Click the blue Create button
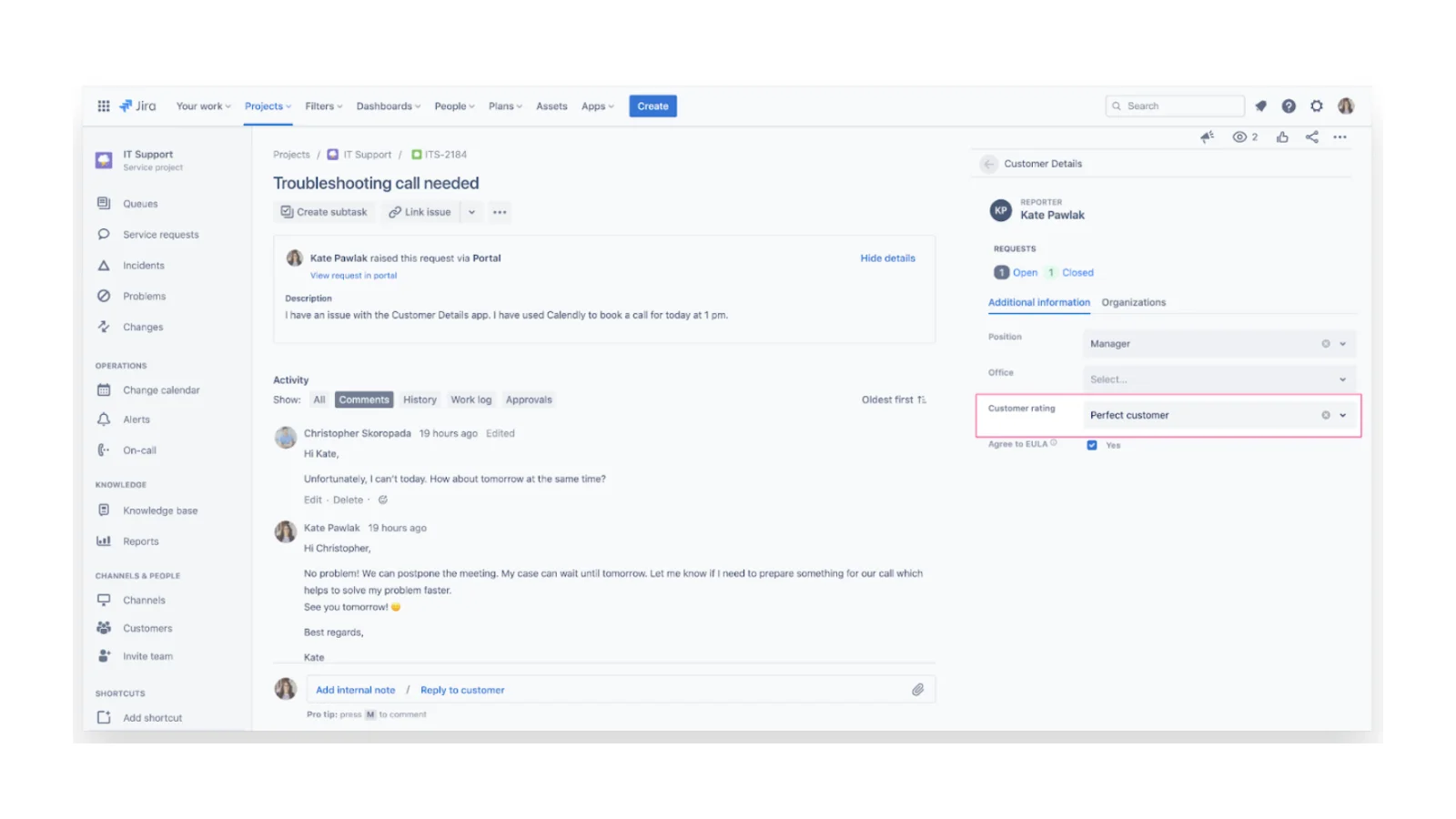Image resolution: width=1456 pixels, height=819 pixels. 652,106
